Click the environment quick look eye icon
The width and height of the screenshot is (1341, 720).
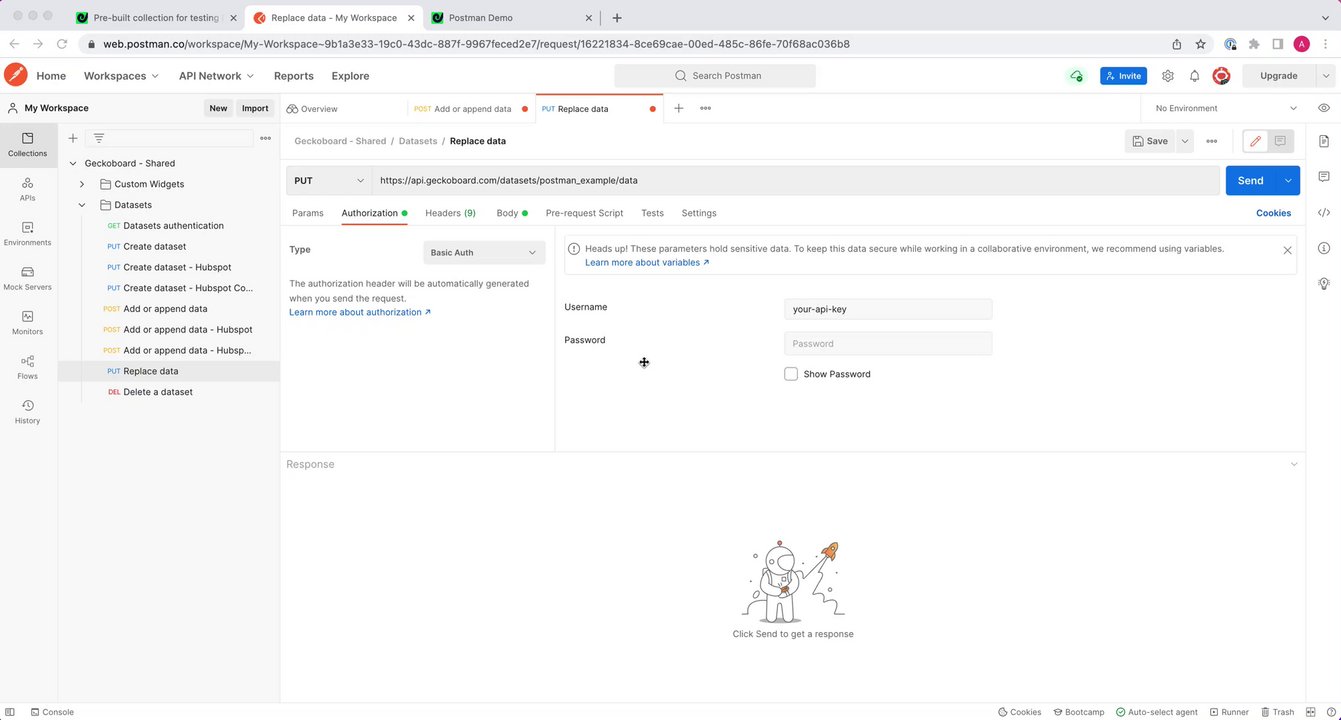[1324, 108]
